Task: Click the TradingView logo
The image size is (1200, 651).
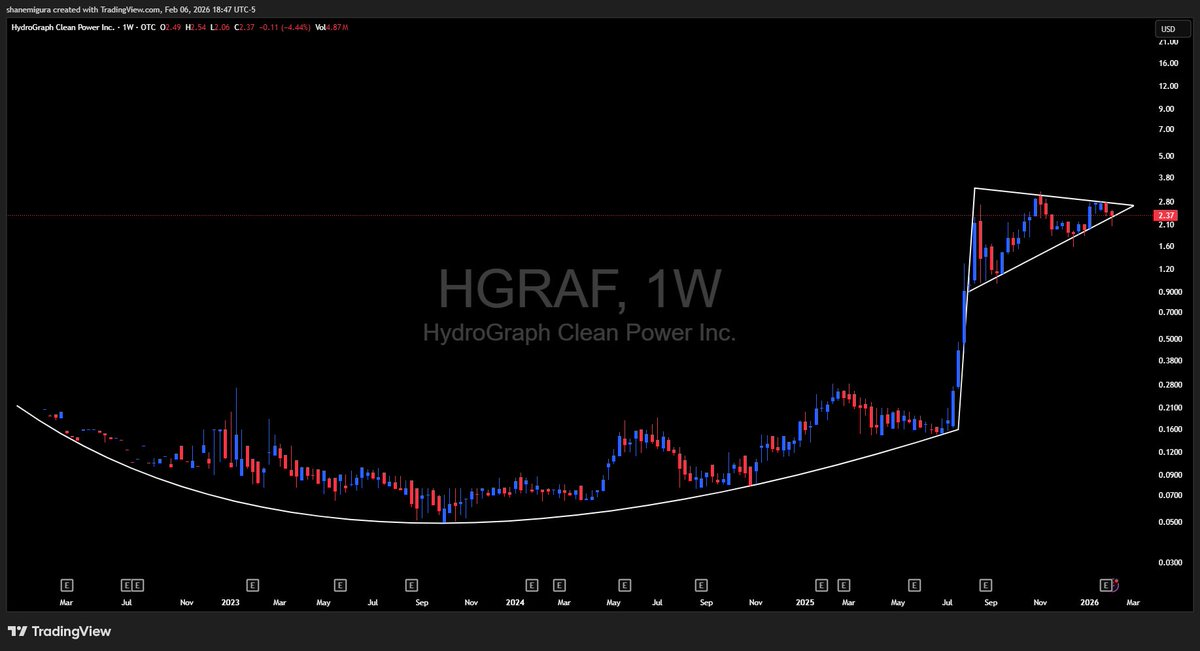Action: [x=59, y=632]
